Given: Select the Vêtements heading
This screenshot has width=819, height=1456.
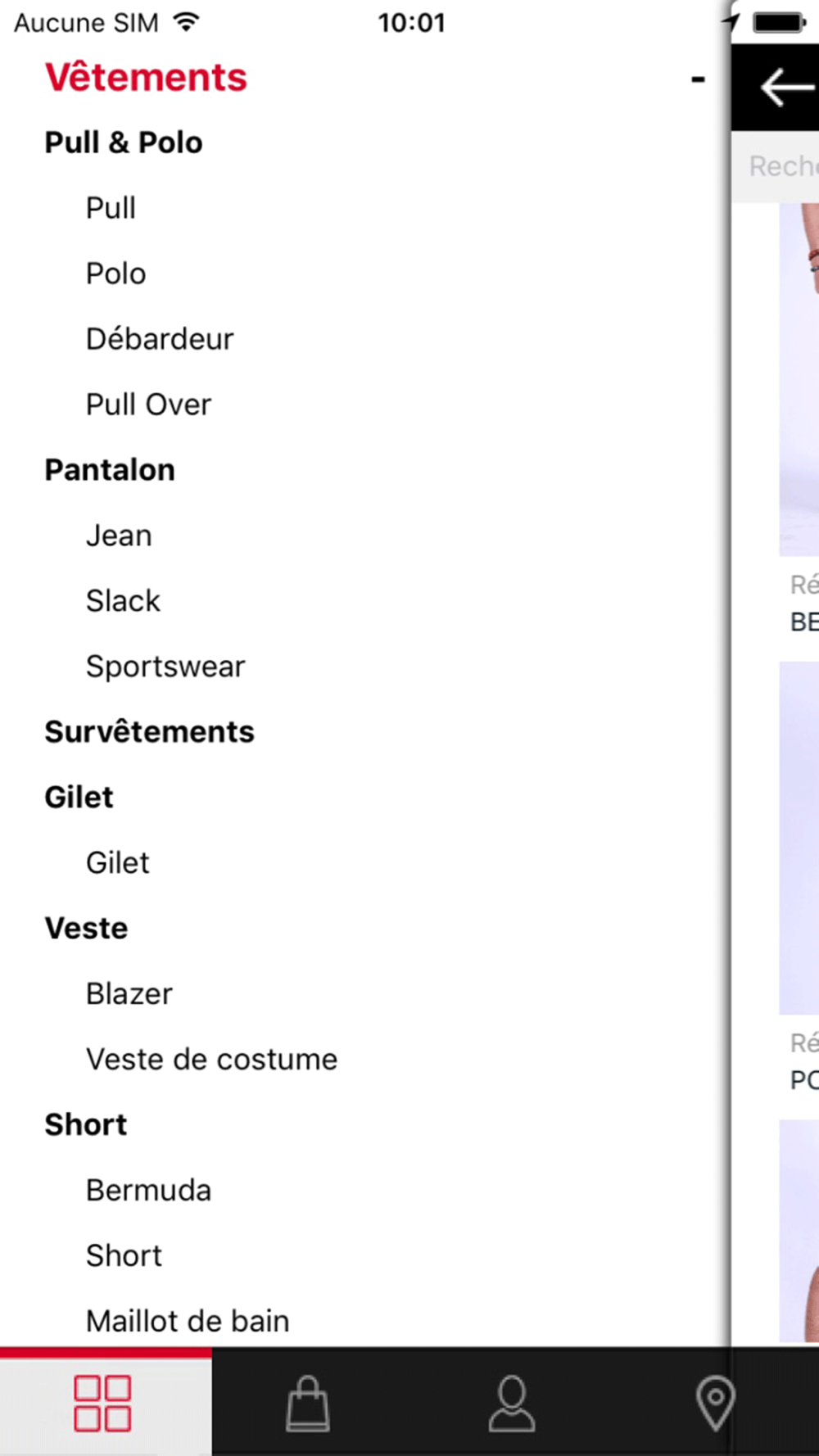Looking at the screenshot, I should [146, 78].
